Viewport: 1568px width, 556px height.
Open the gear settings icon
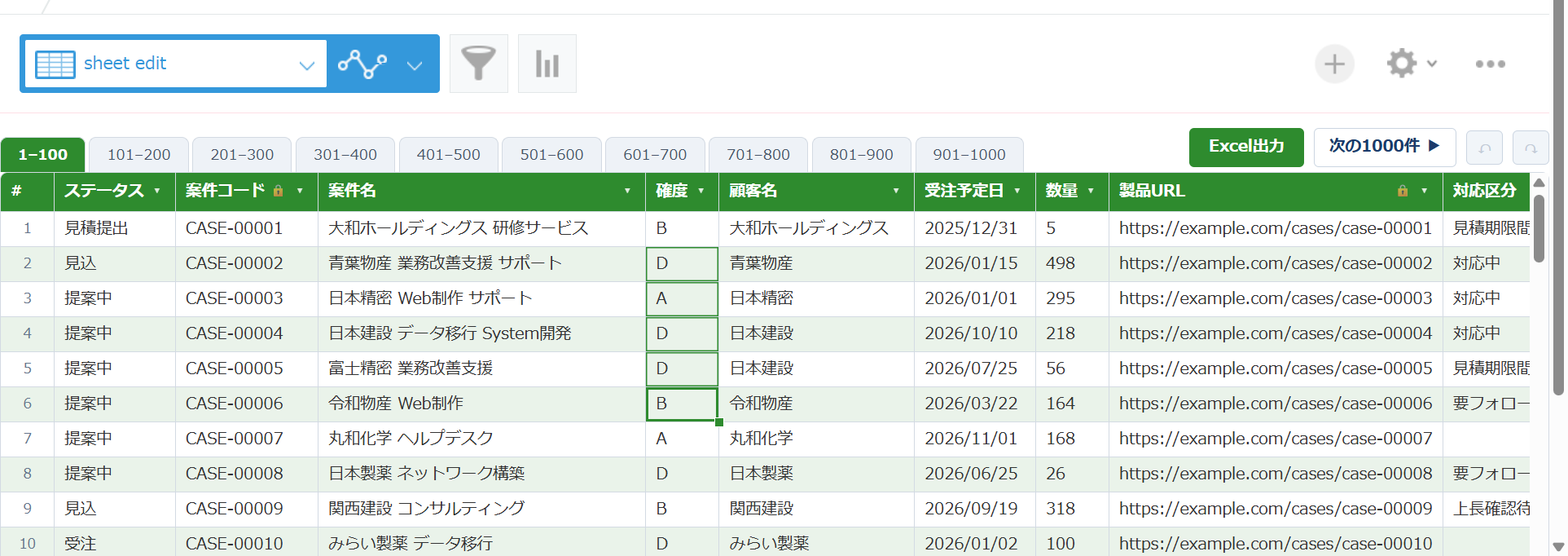1402,64
